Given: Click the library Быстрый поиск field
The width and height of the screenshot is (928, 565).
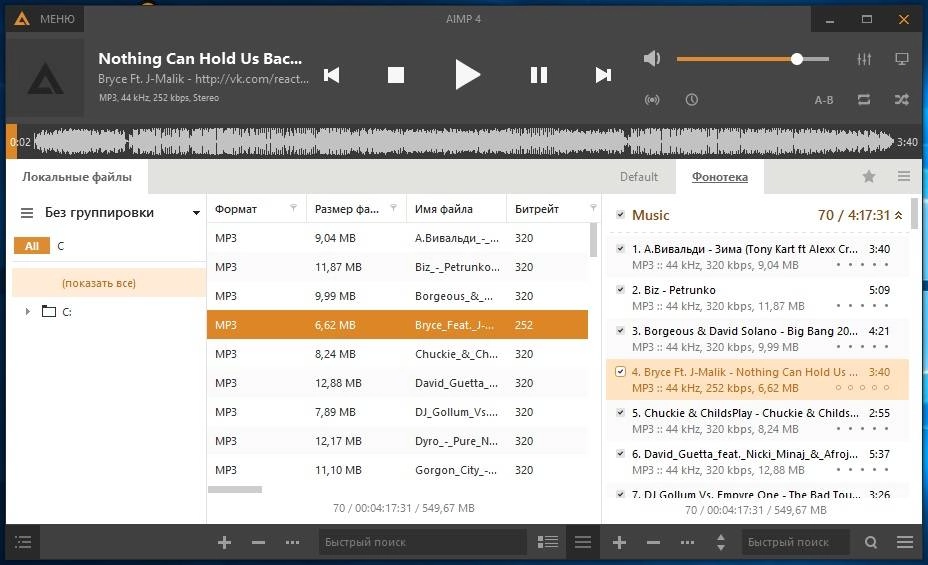Looking at the screenshot, I should [x=422, y=542].
